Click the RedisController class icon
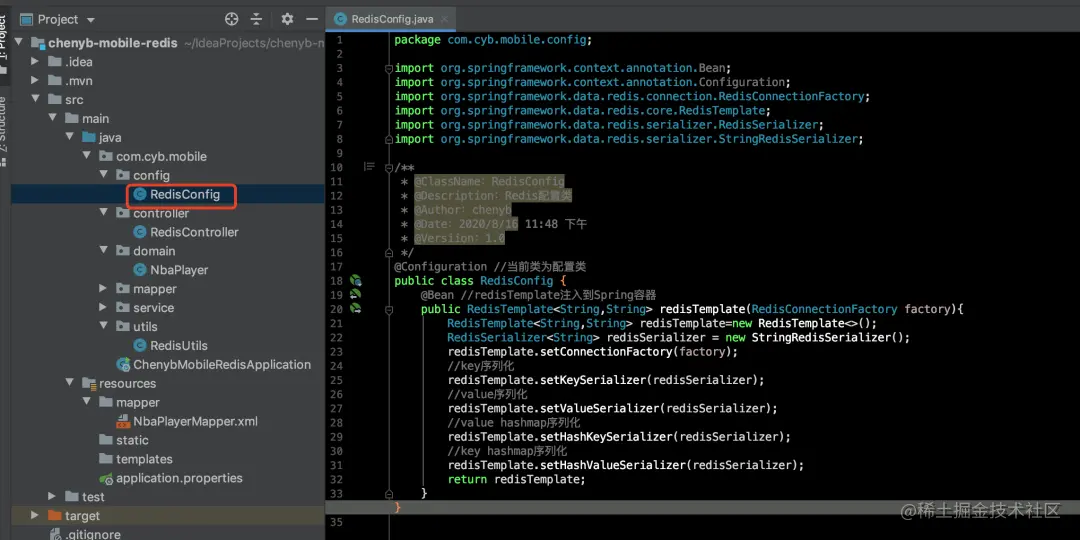Viewport: 1080px width, 540px height. (140, 232)
